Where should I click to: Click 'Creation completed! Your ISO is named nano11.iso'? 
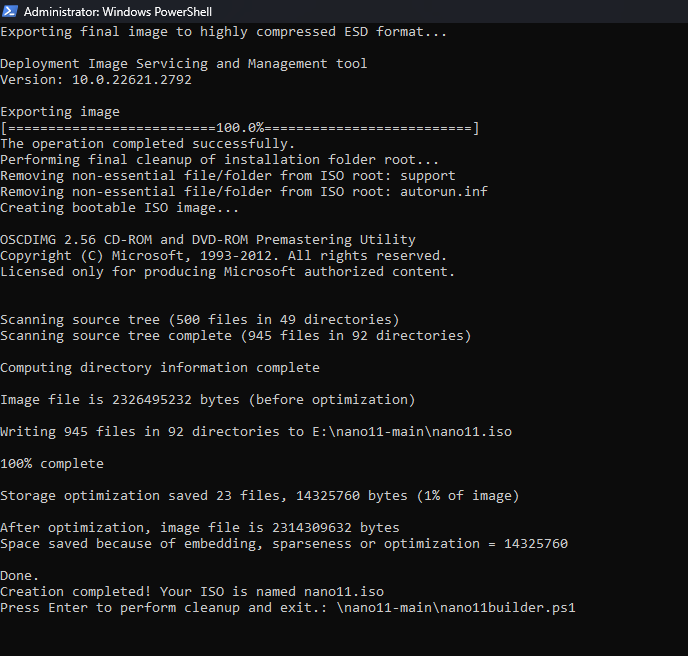192,592
